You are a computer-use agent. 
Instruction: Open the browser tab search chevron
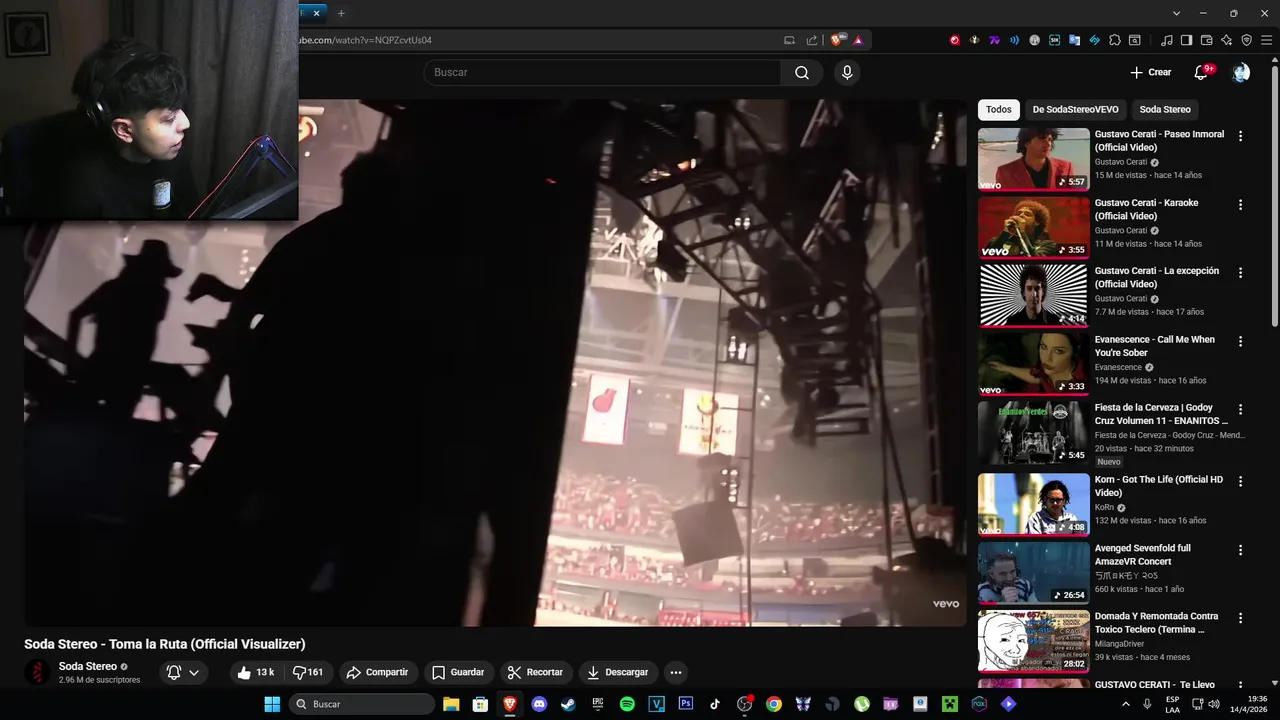[1177, 13]
